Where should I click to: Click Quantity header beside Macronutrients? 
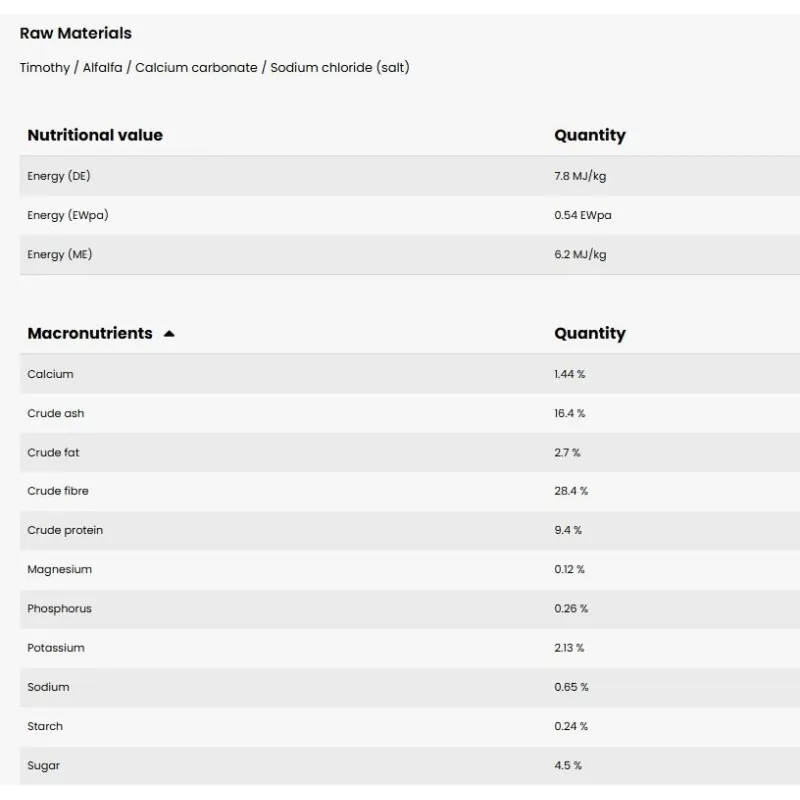click(x=590, y=333)
